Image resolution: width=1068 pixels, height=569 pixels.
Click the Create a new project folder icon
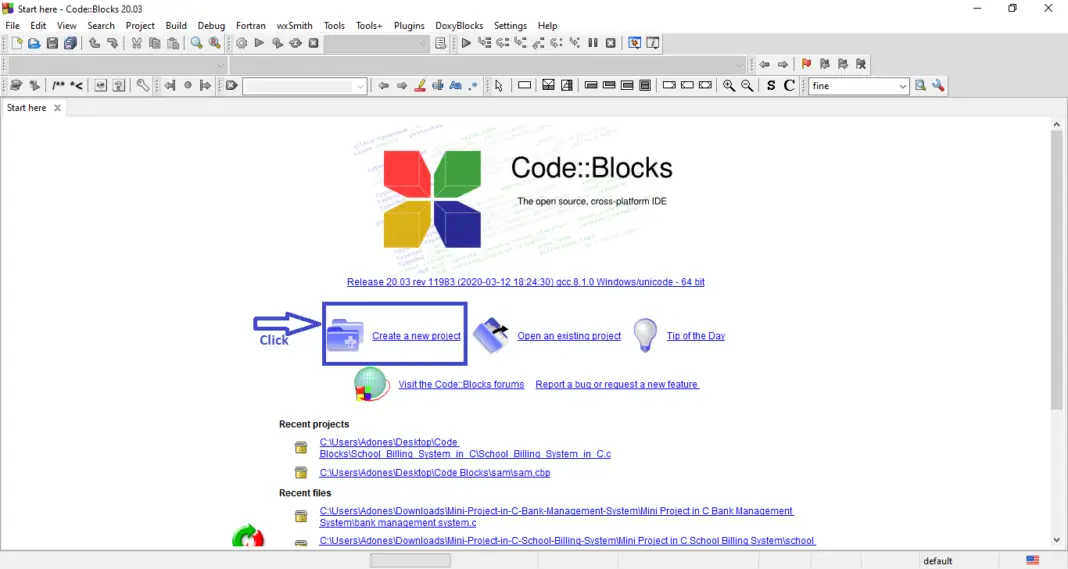click(346, 335)
